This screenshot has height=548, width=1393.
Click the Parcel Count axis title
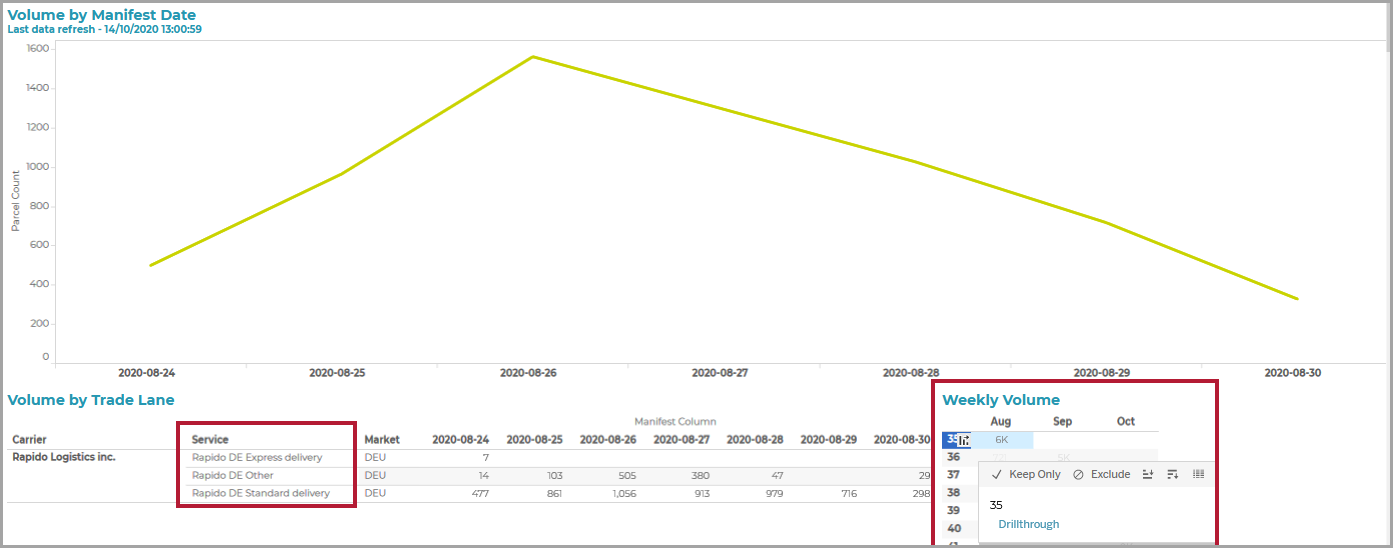coord(16,200)
